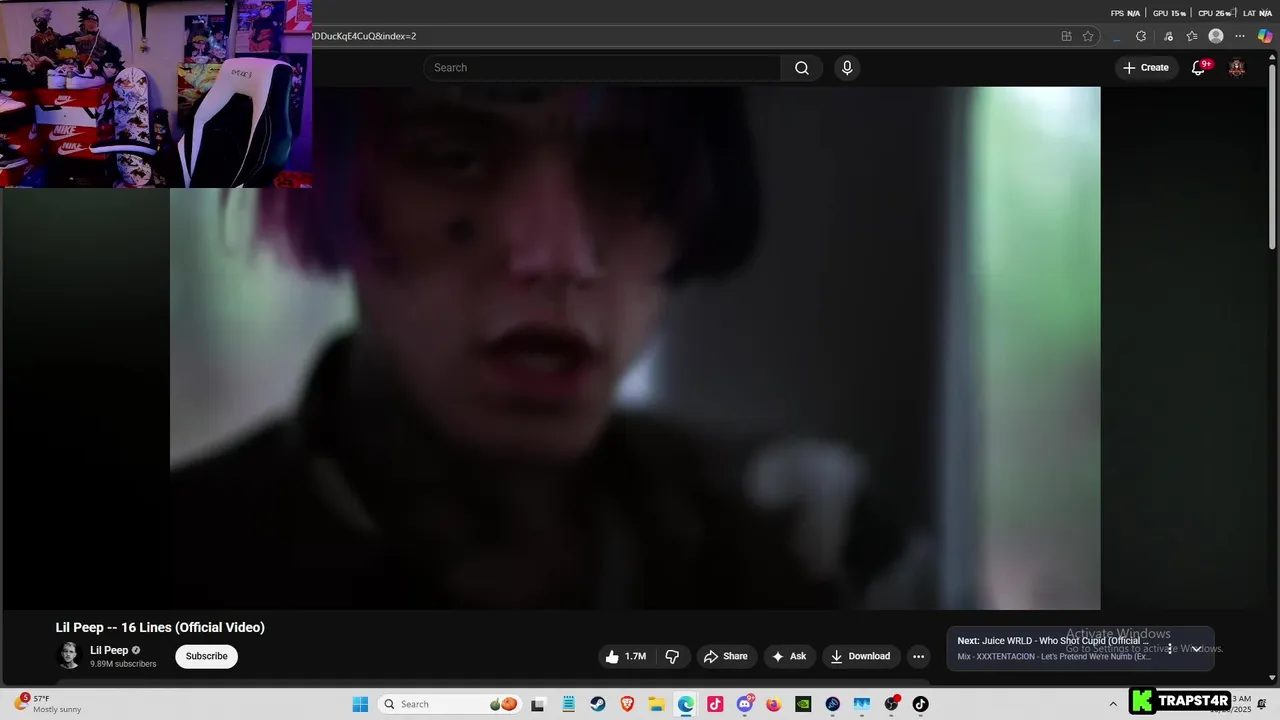Click the Windows taskbar search box
The width and height of the screenshot is (1280, 720).
(450, 704)
